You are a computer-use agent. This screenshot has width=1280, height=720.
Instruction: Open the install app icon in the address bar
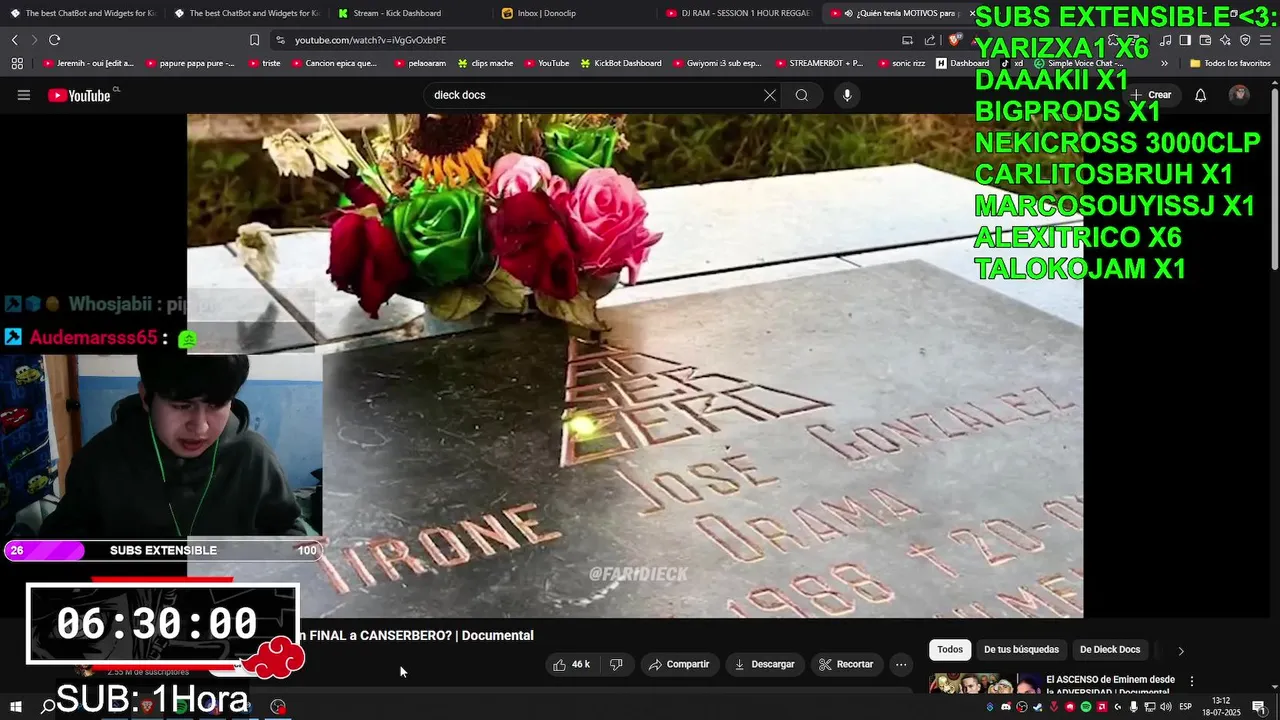pos(907,40)
